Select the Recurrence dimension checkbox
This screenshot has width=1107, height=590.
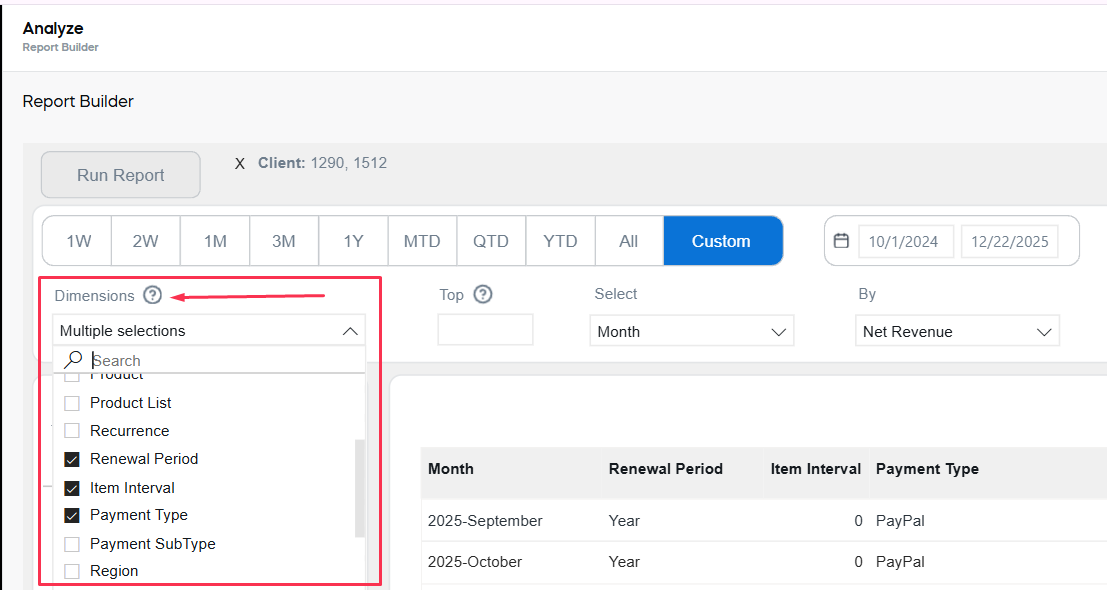click(71, 430)
